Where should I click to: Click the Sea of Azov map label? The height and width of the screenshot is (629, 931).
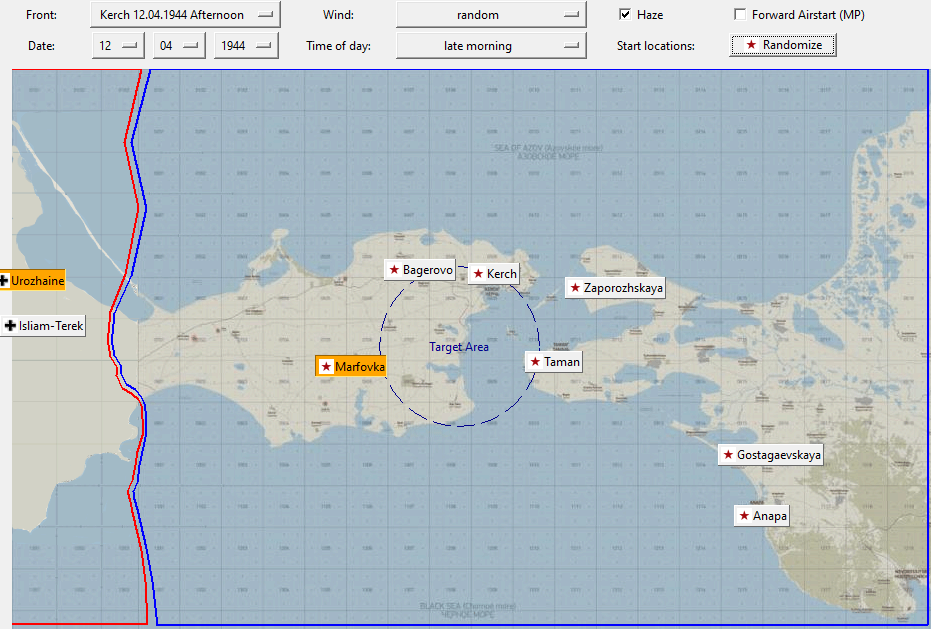(x=549, y=152)
